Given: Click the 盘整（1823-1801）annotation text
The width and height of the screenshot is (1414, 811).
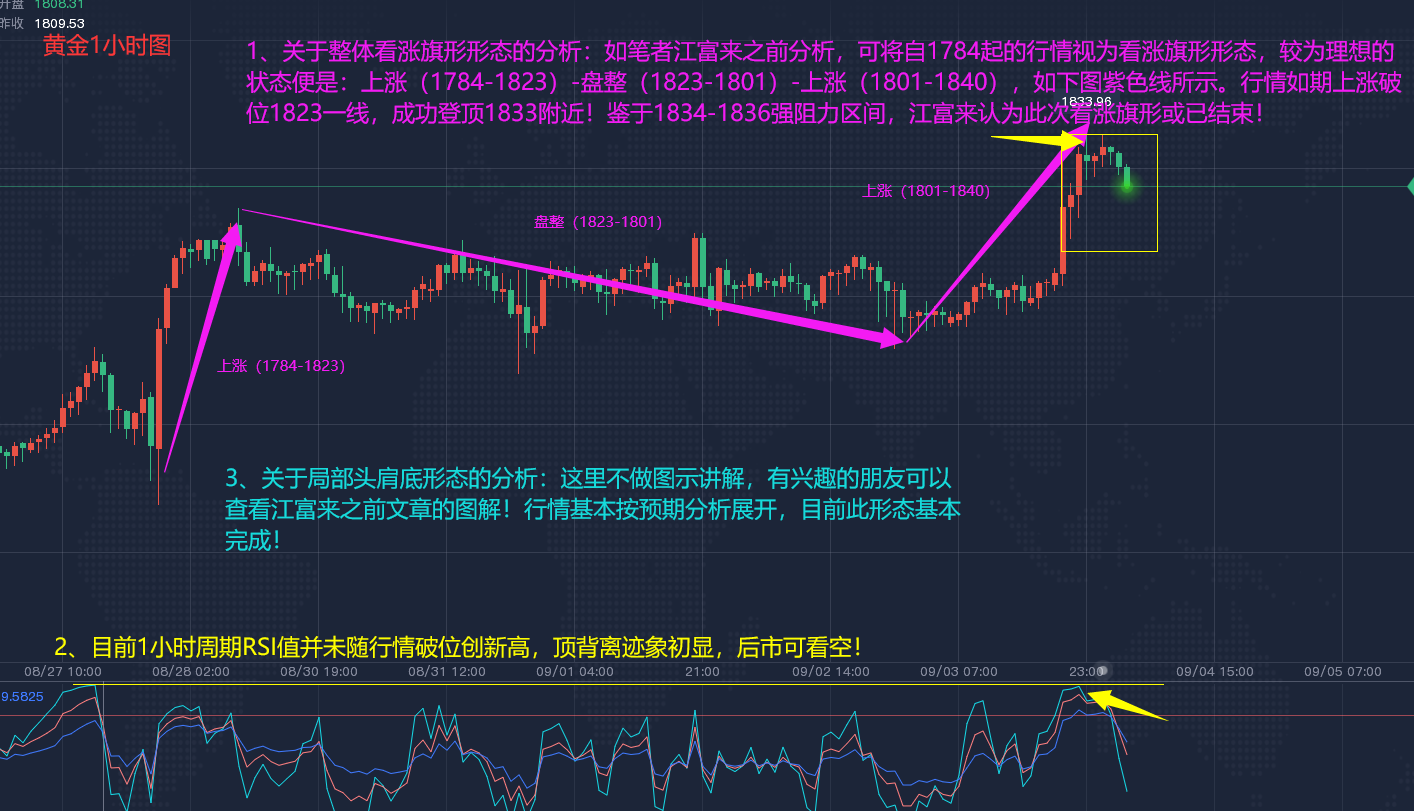Looking at the screenshot, I should [598, 221].
